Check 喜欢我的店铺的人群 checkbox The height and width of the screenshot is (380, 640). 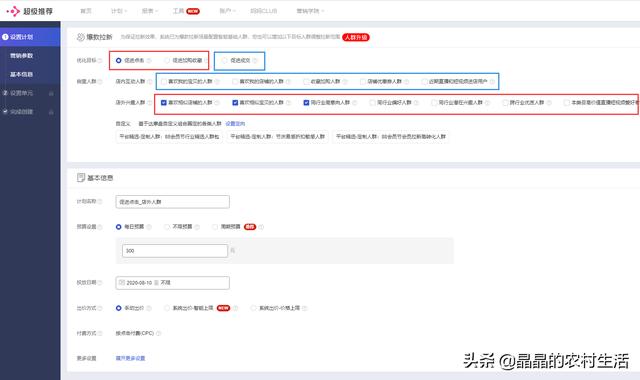pos(235,82)
